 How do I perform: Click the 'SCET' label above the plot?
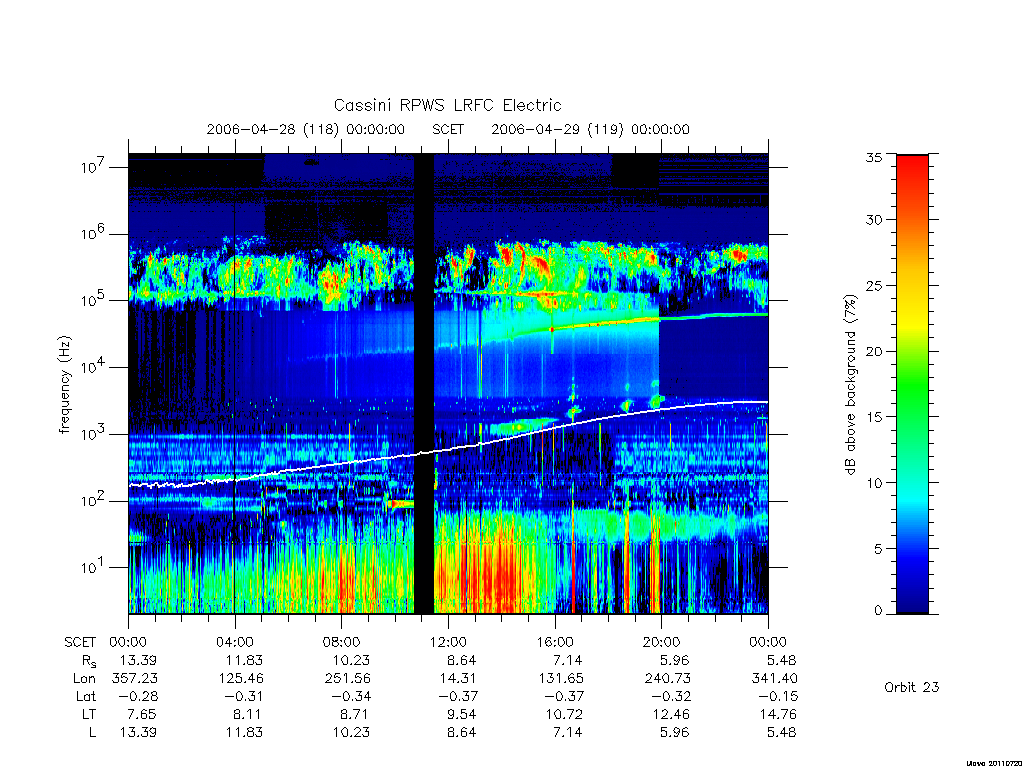(x=448, y=129)
